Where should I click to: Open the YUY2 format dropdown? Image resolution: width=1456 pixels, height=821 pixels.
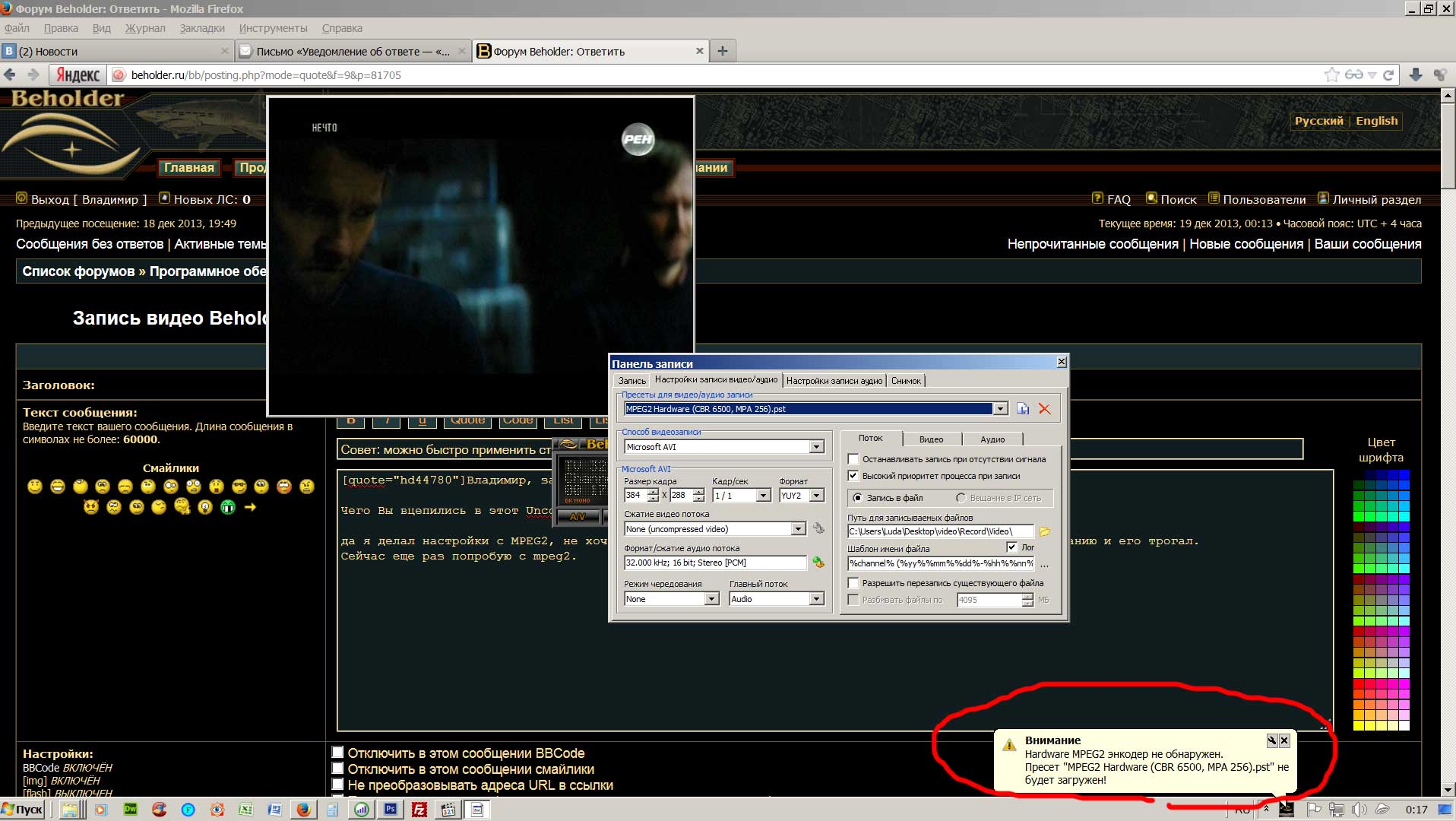tap(816, 496)
